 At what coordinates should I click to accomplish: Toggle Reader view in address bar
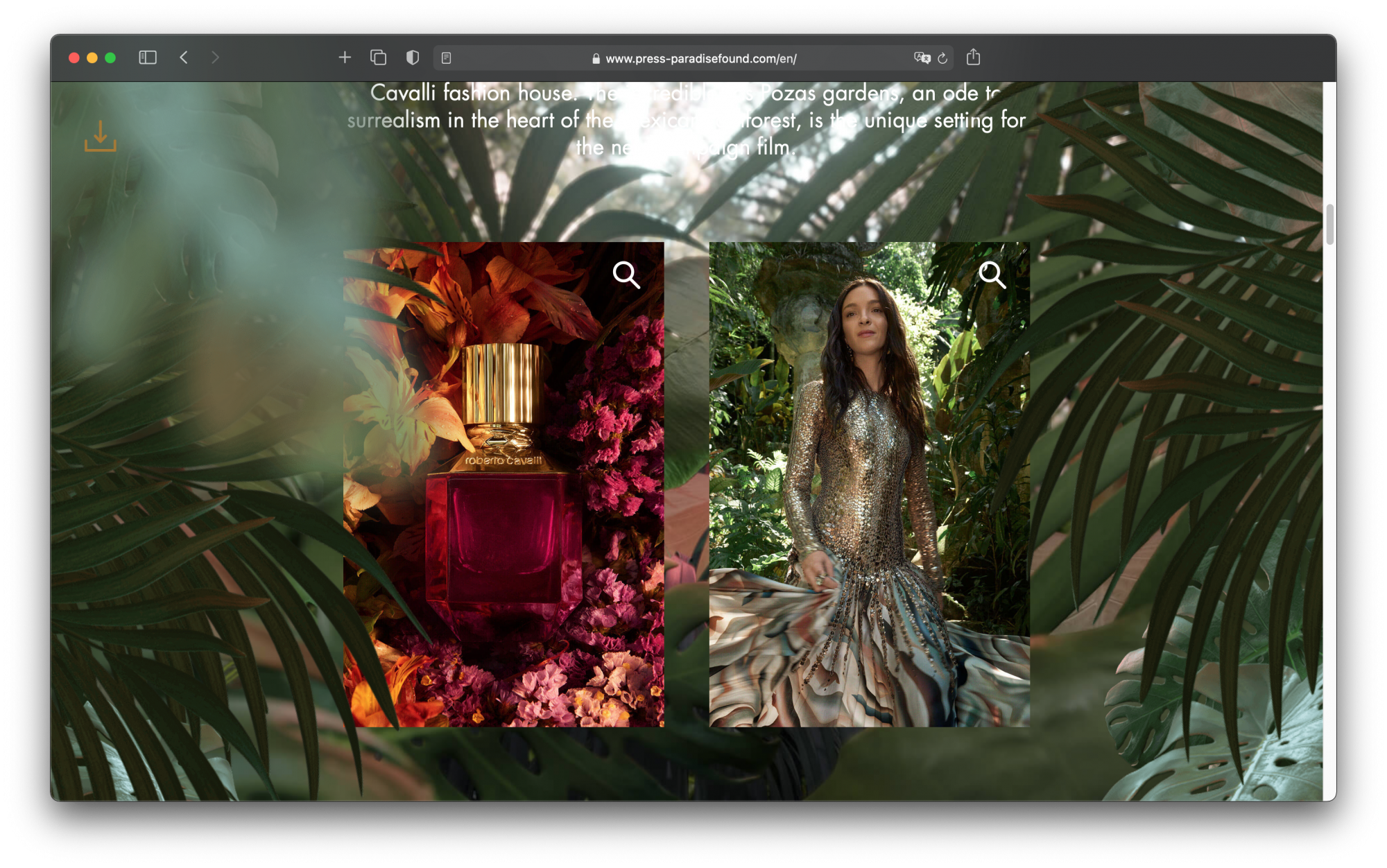447,58
